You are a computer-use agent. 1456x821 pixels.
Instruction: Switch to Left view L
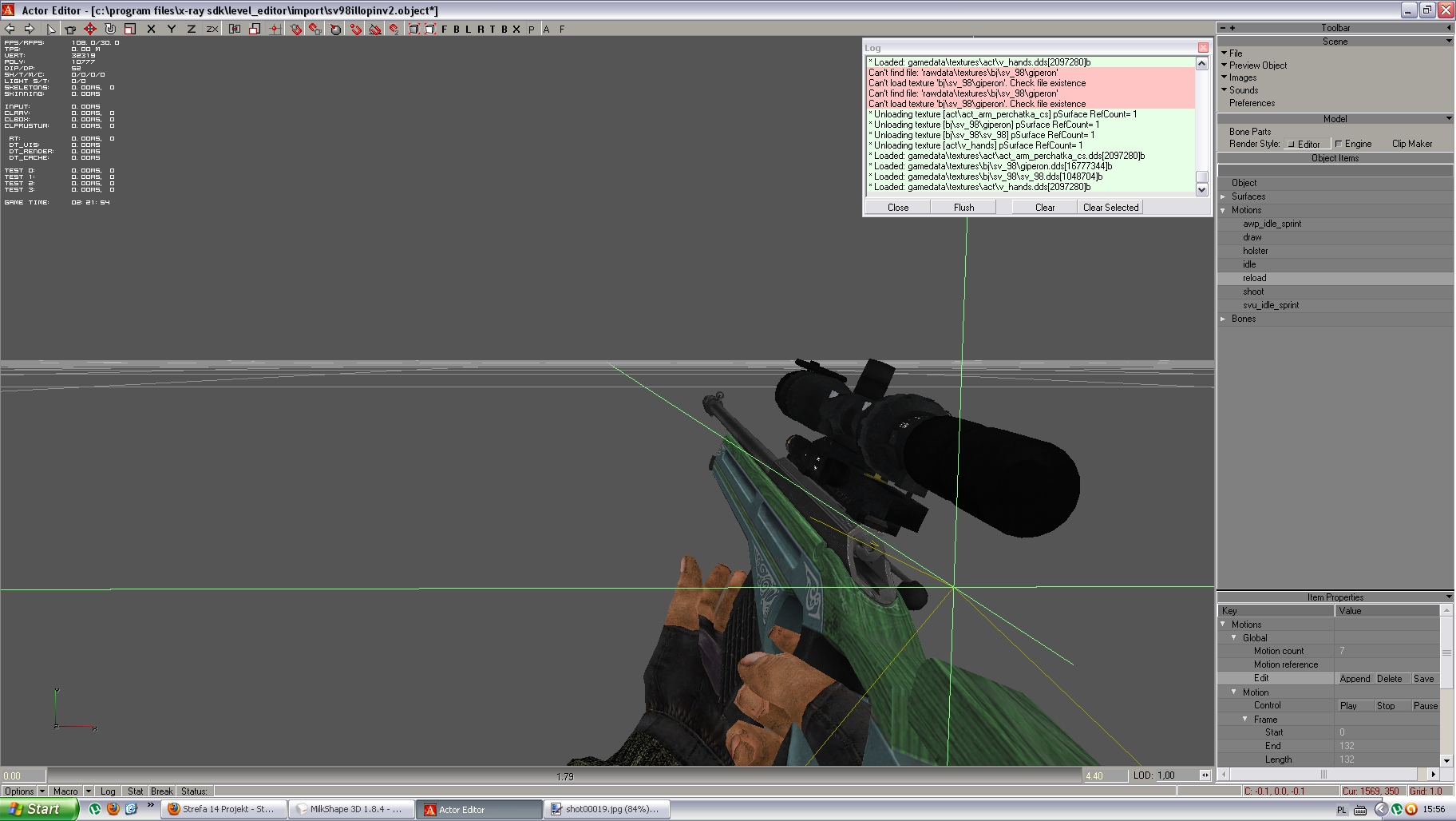469,29
